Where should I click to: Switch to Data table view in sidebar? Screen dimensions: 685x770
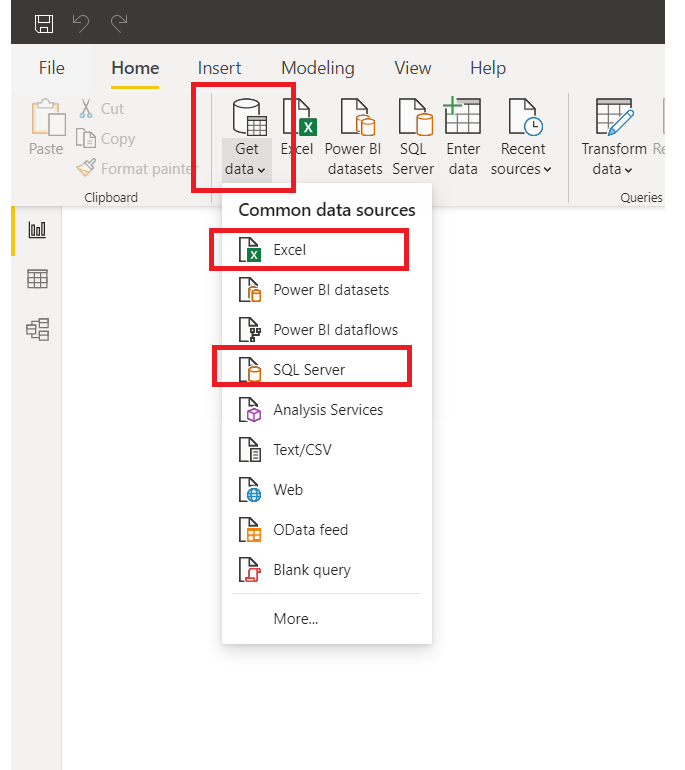click(37, 279)
